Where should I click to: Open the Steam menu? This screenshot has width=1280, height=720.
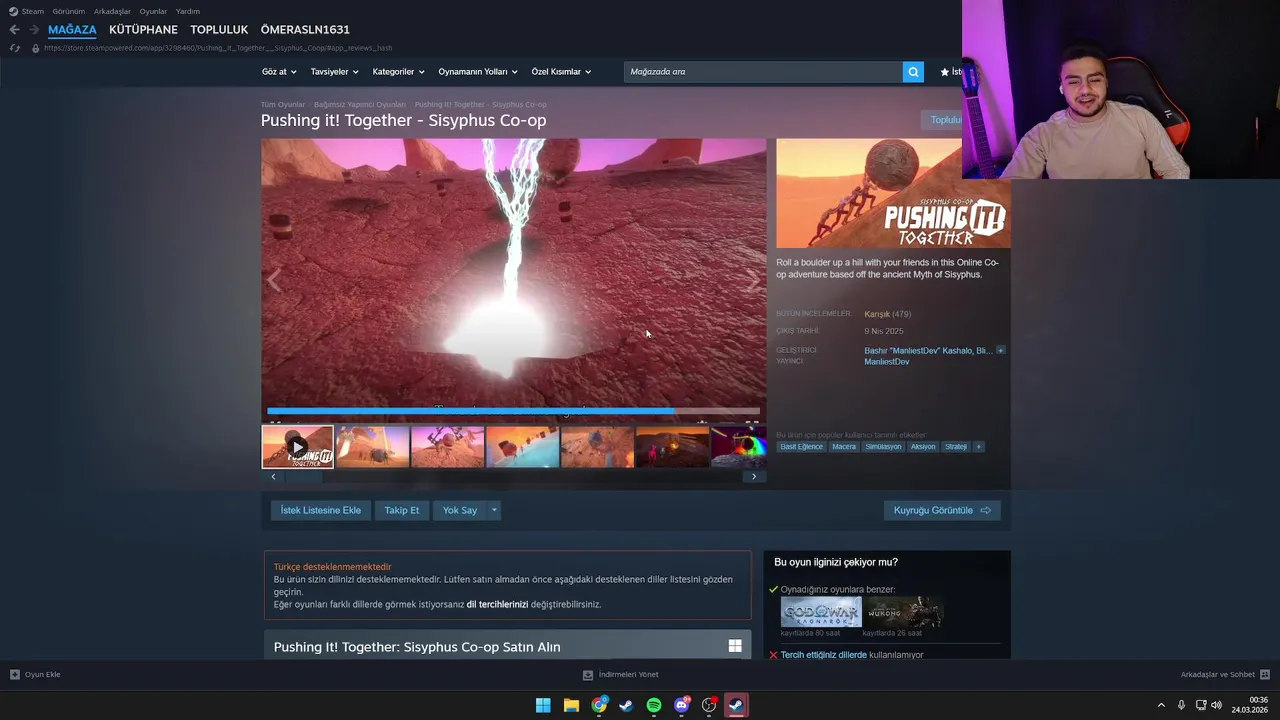point(27,11)
